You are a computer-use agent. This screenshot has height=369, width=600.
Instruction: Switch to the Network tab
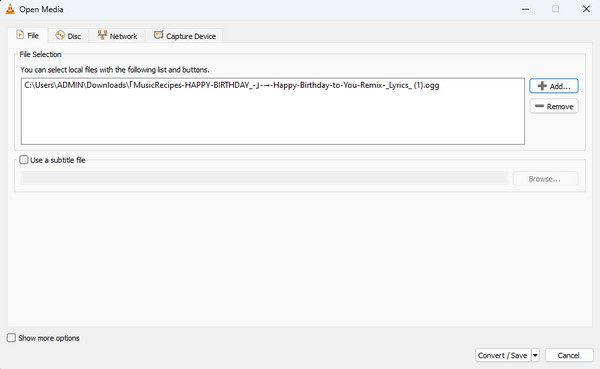117,36
